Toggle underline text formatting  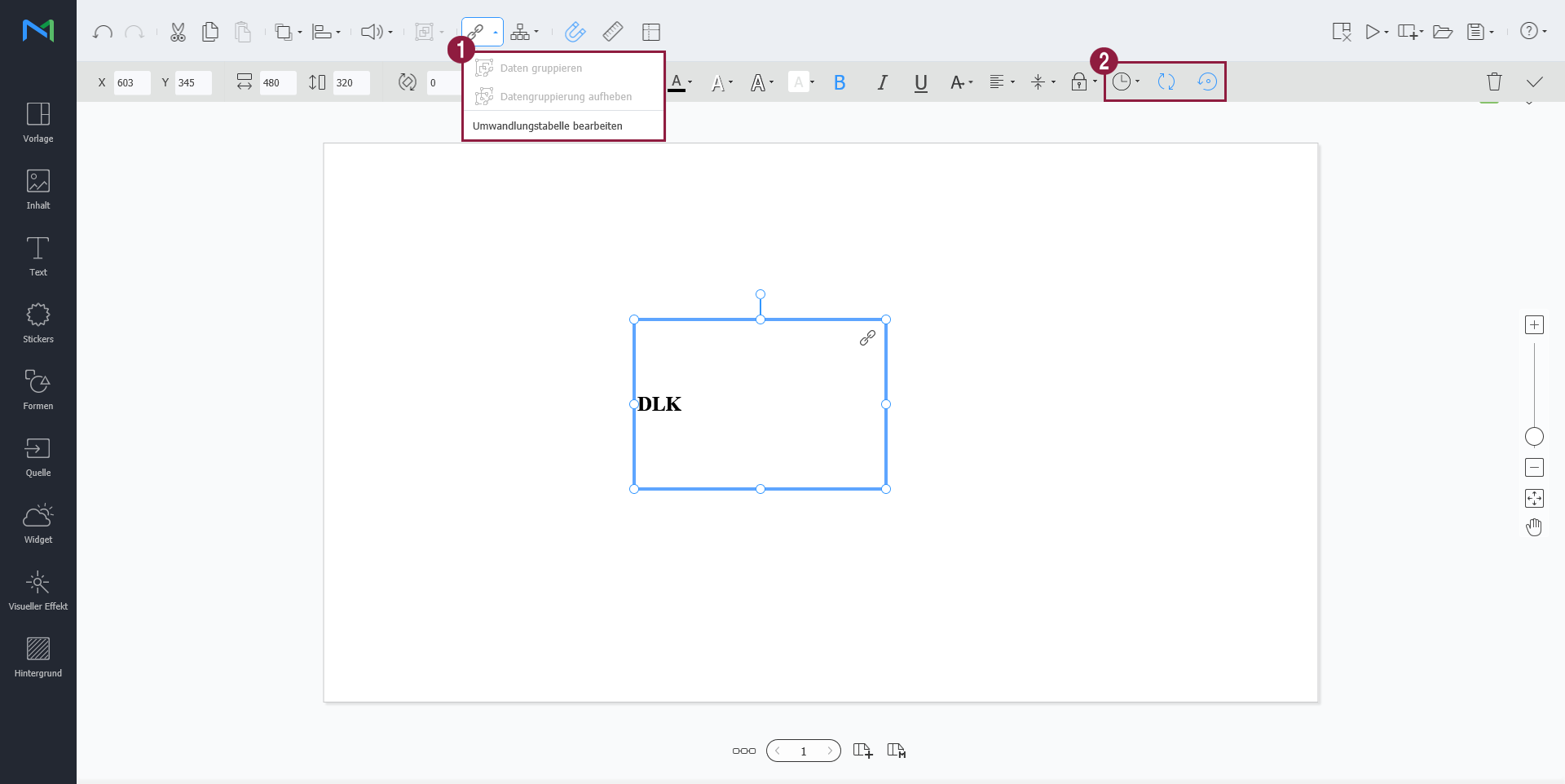(x=921, y=82)
